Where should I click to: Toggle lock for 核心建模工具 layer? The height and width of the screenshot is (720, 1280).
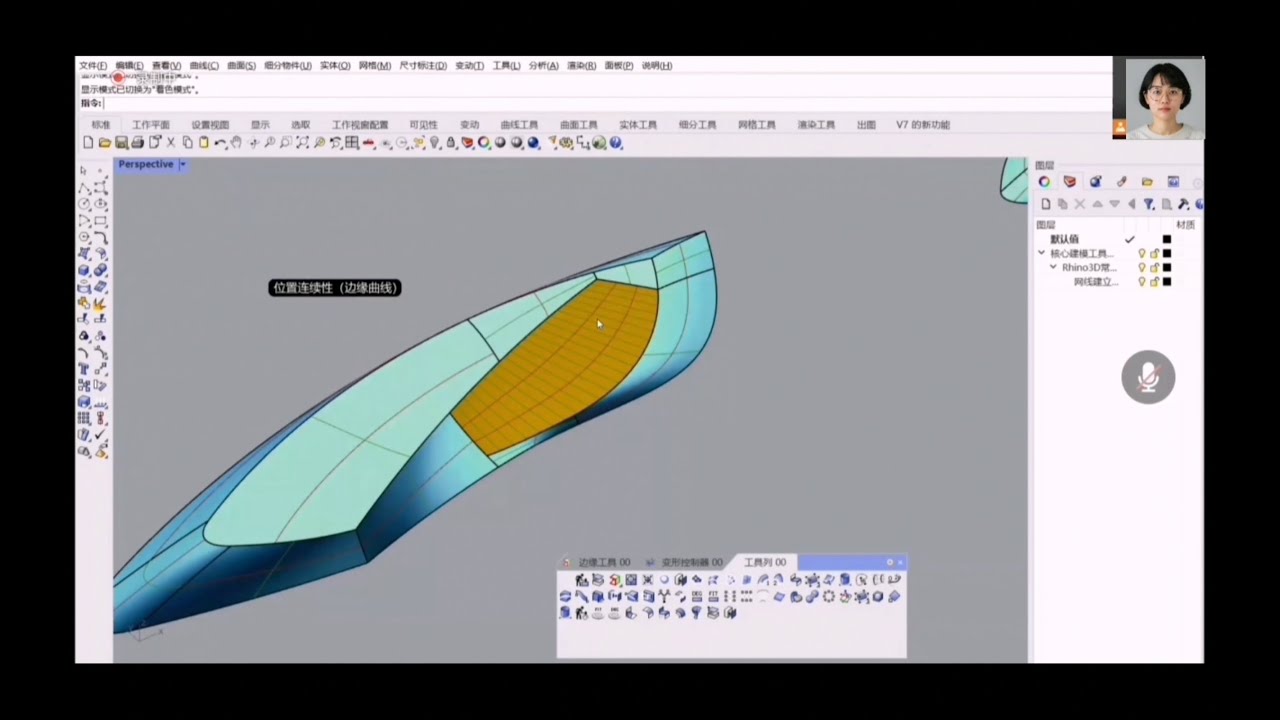(x=1154, y=254)
